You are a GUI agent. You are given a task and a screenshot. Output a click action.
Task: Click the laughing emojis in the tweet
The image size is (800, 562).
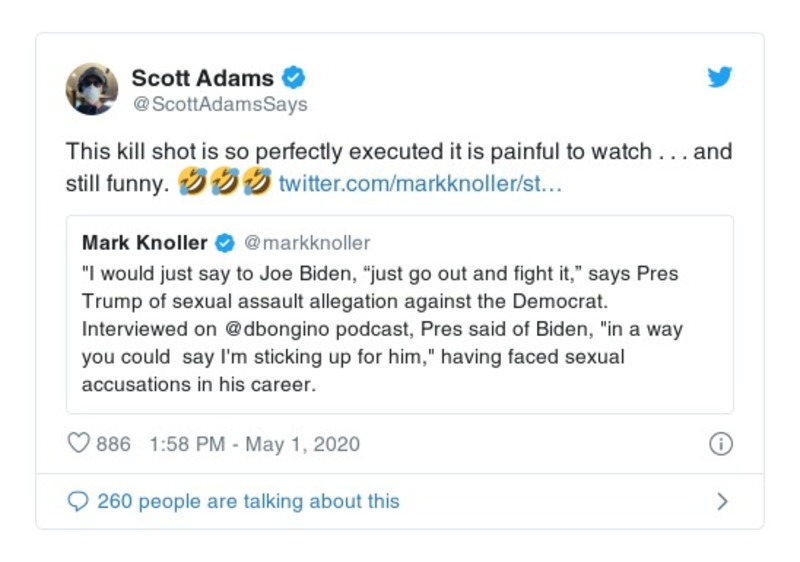coord(225,183)
